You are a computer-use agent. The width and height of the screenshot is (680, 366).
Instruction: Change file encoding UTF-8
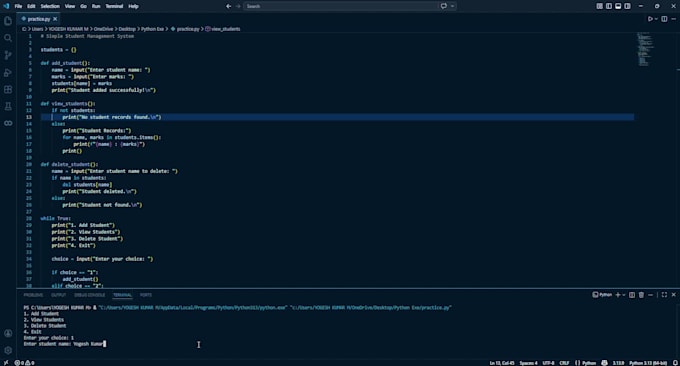(x=549, y=363)
